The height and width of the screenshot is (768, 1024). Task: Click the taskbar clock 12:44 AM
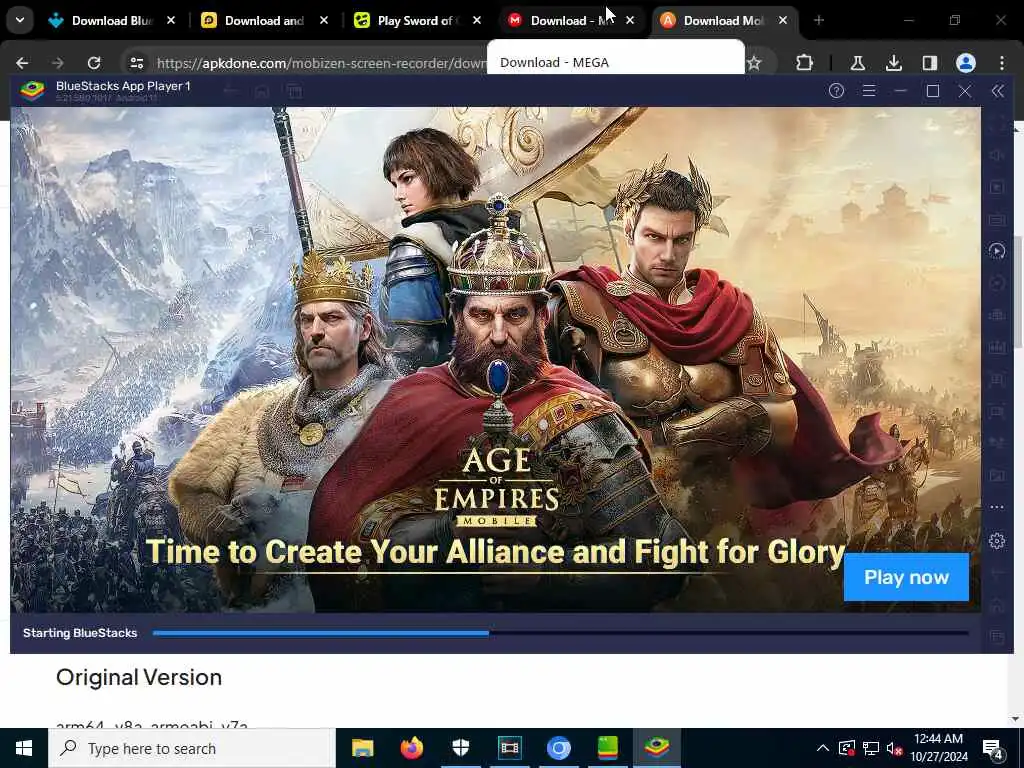tap(938, 748)
